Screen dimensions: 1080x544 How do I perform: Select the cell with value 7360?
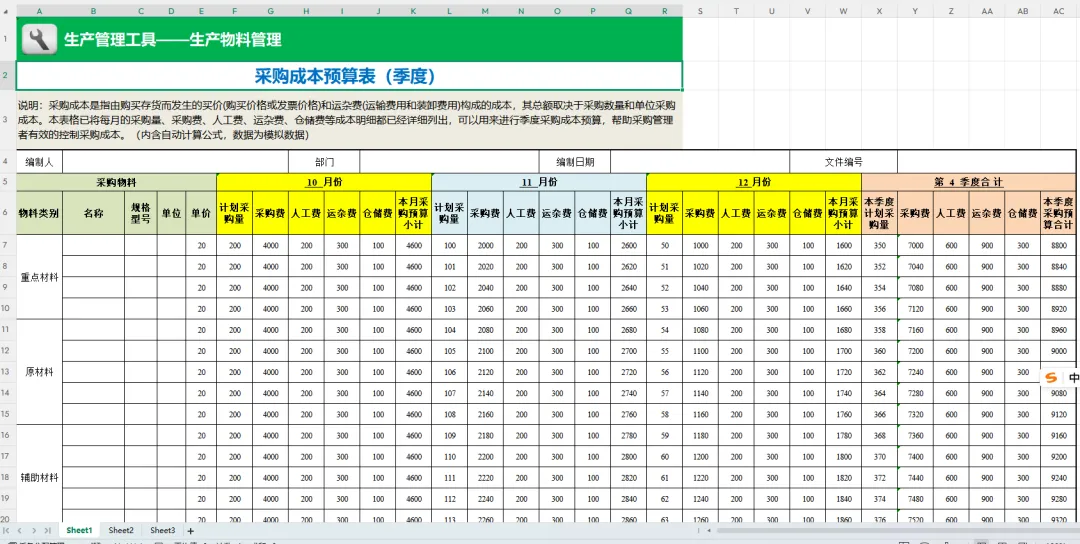click(x=915, y=435)
